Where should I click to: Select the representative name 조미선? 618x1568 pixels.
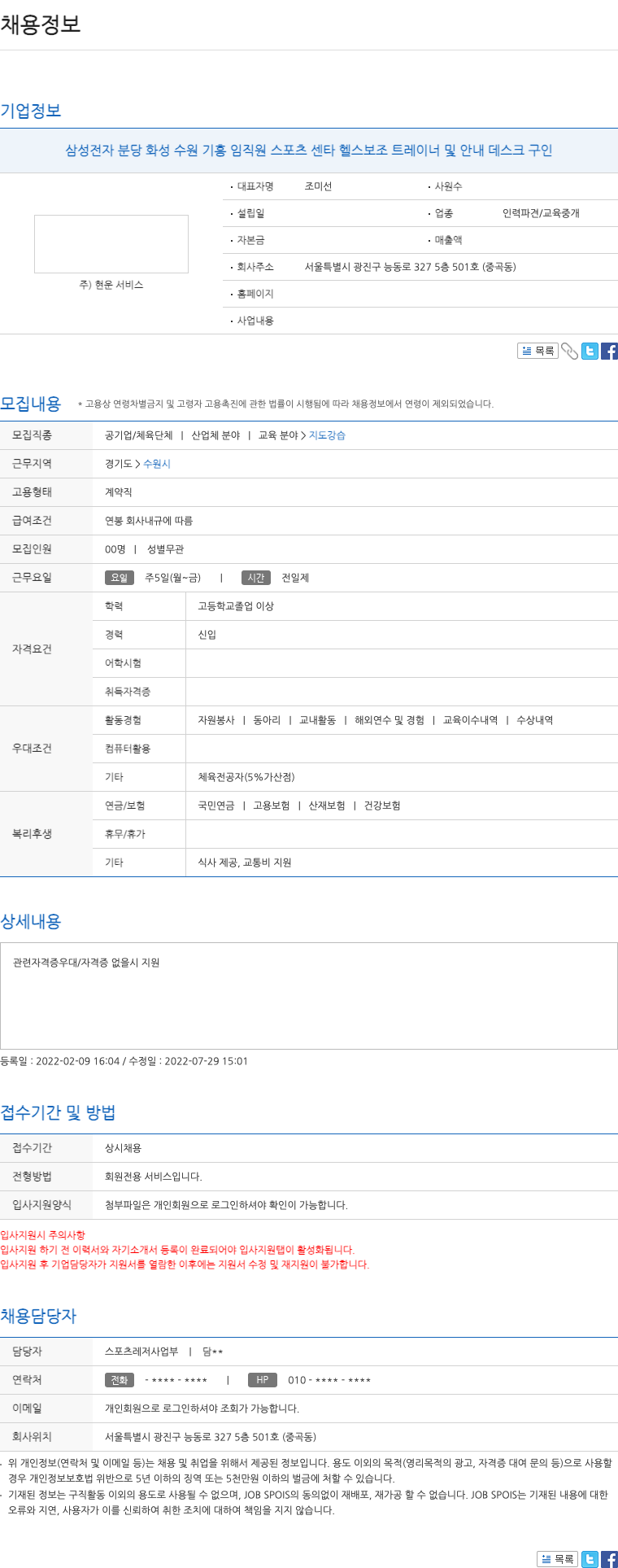point(318,186)
